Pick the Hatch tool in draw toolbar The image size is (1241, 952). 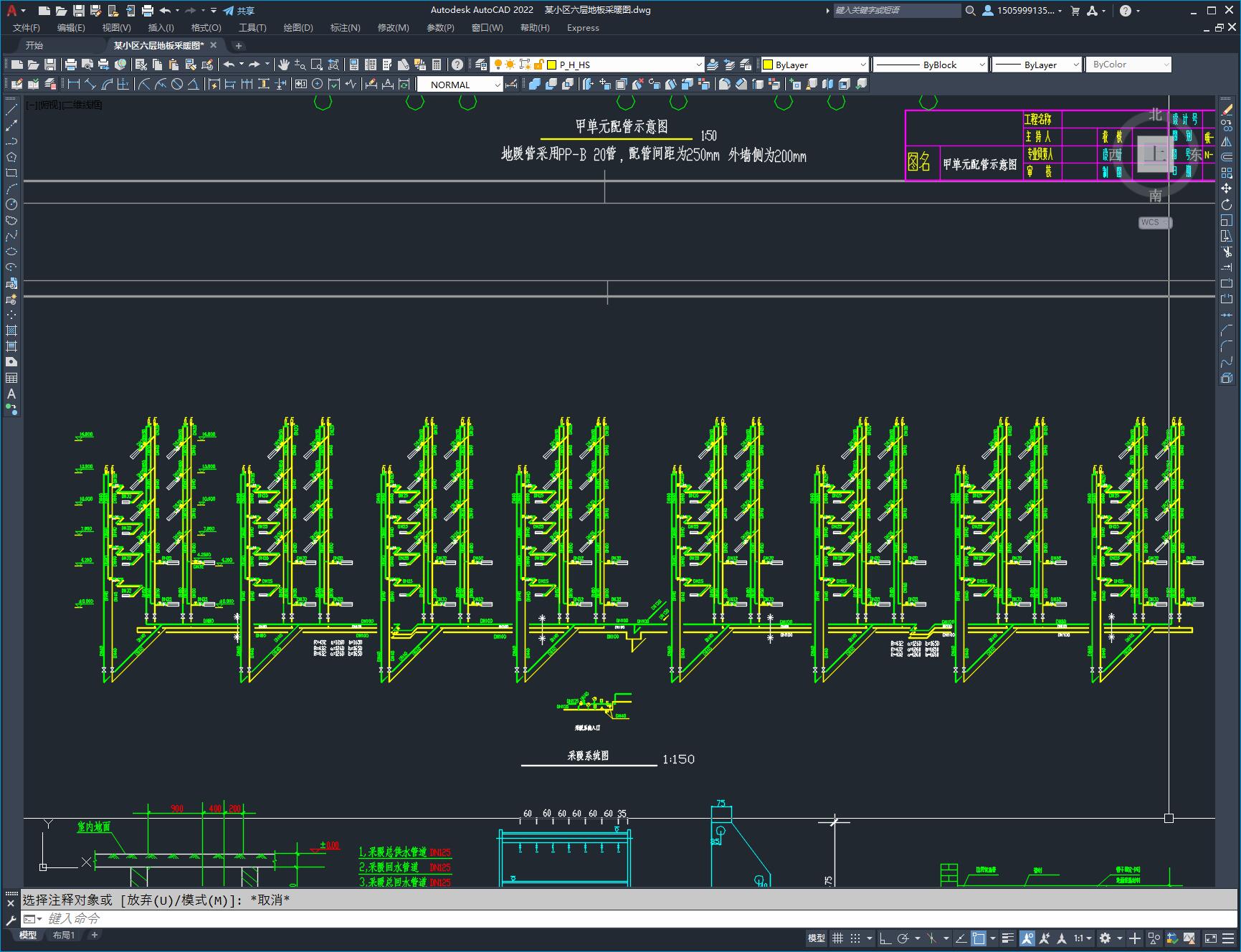tap(11, 330)
